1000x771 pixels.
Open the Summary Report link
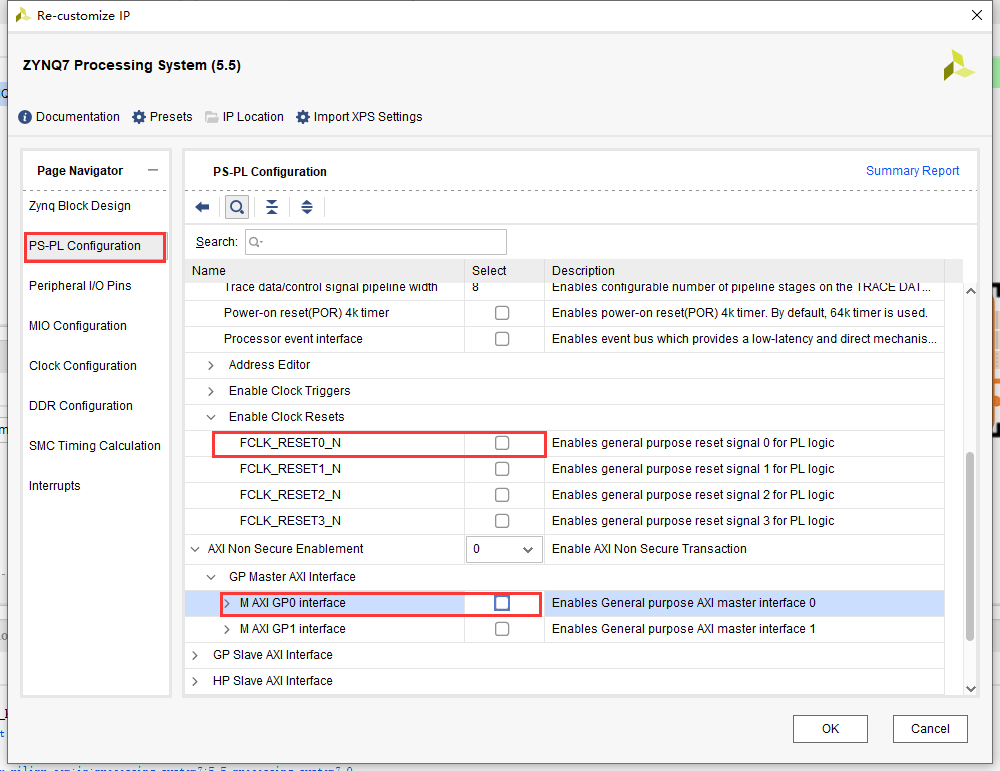pyautogui.click(x=912, y=171)
